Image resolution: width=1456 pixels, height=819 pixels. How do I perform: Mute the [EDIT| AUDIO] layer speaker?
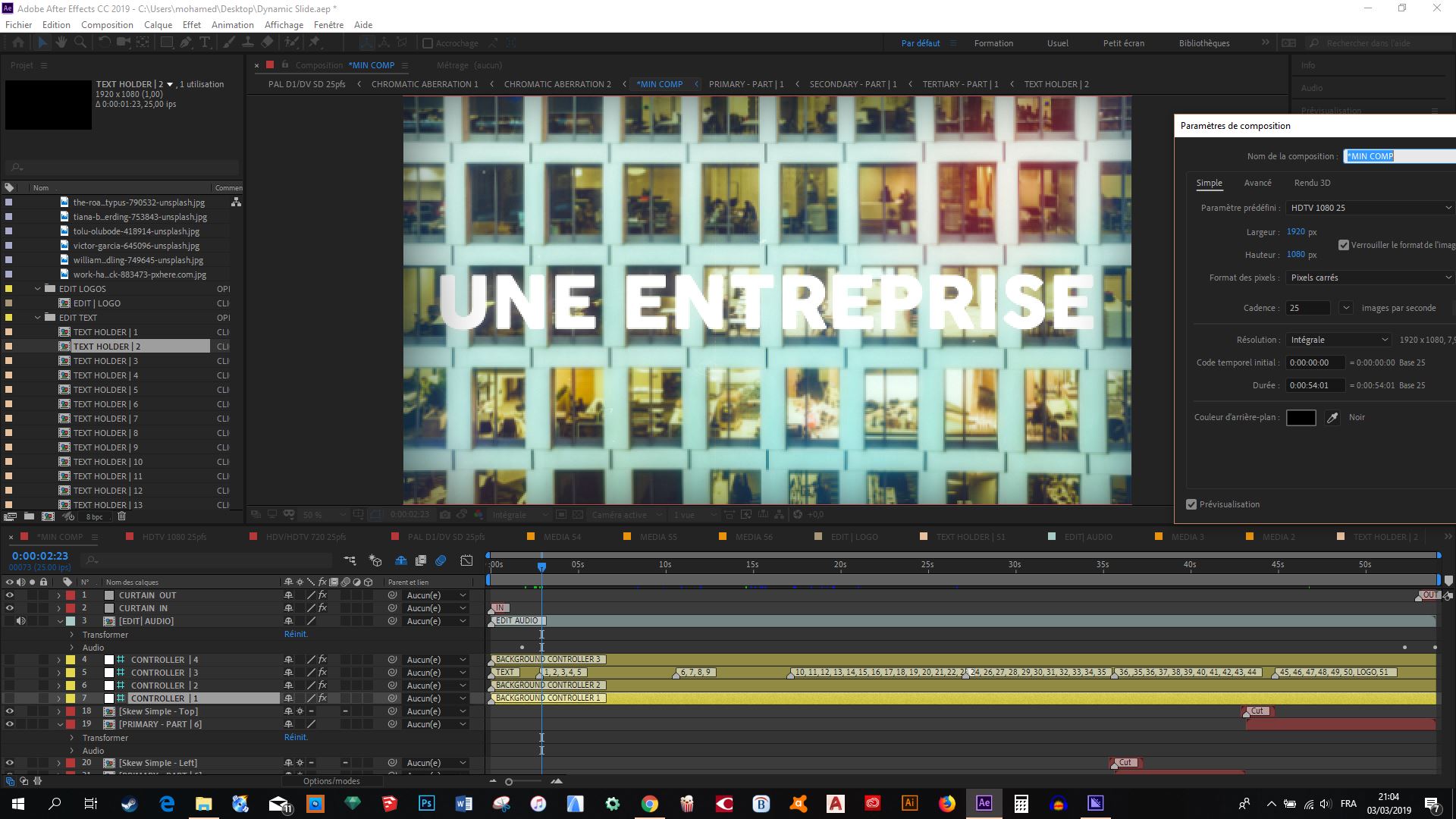[21, 621]
